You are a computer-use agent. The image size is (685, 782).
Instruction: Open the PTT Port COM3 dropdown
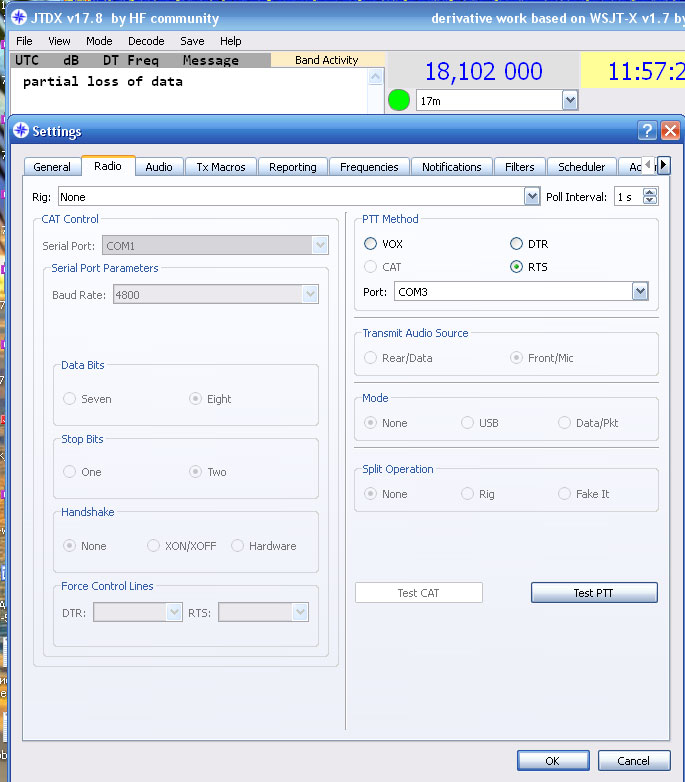[x=640, y=291]
